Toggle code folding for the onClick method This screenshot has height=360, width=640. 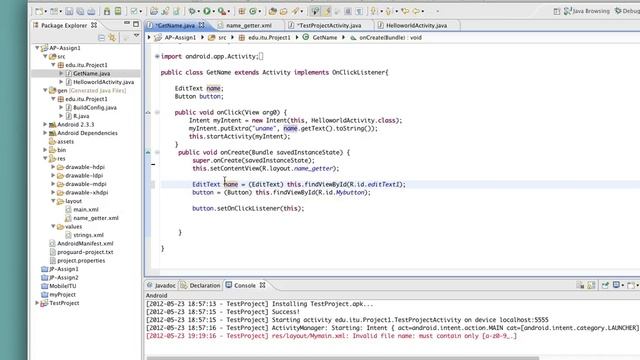pos(157,112)
